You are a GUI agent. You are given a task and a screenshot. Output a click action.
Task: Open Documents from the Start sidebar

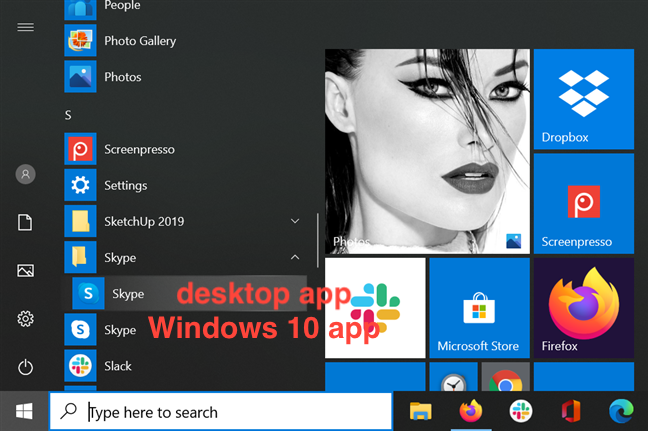tap(25, 222)
